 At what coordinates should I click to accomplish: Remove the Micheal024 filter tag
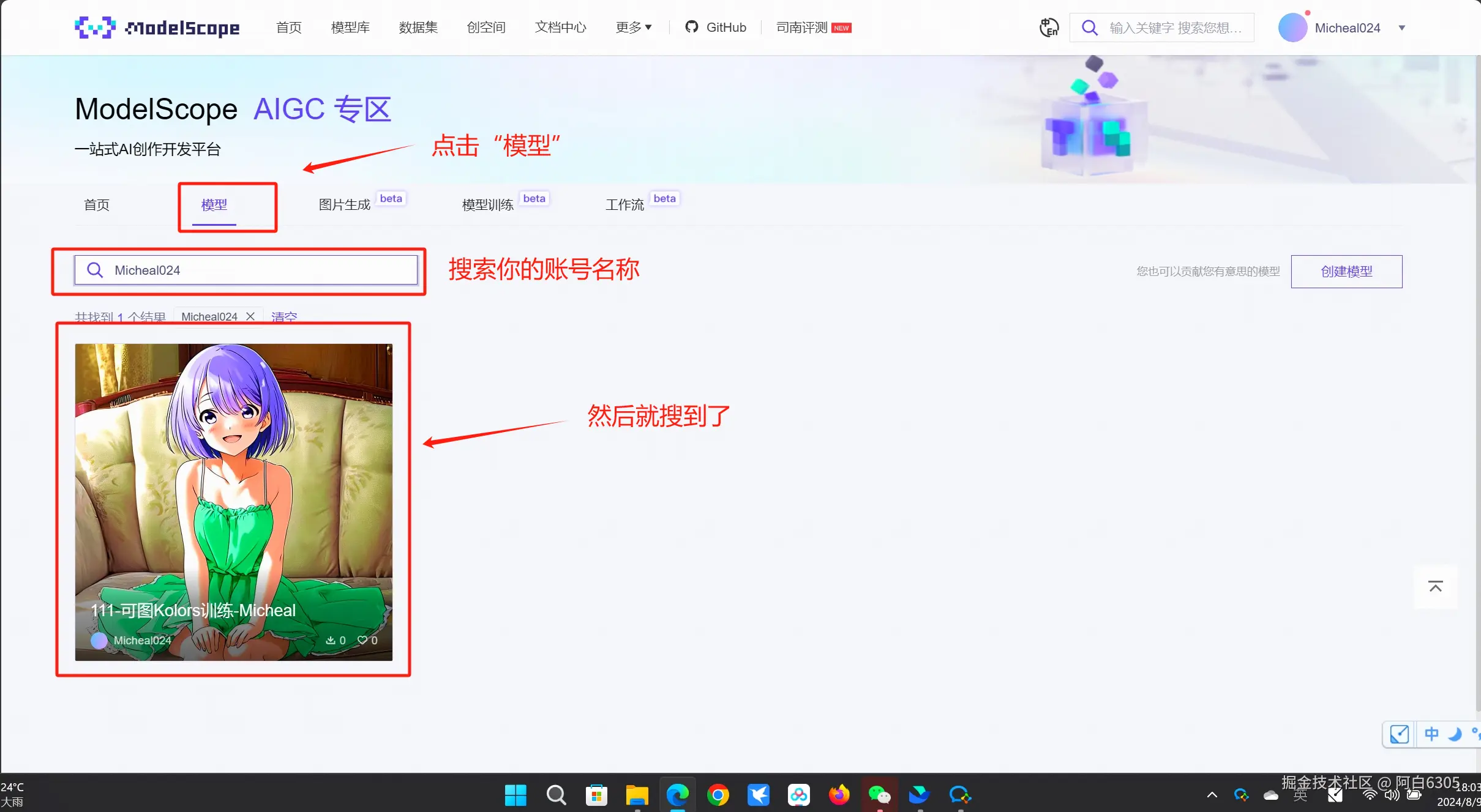pos(250,316)
